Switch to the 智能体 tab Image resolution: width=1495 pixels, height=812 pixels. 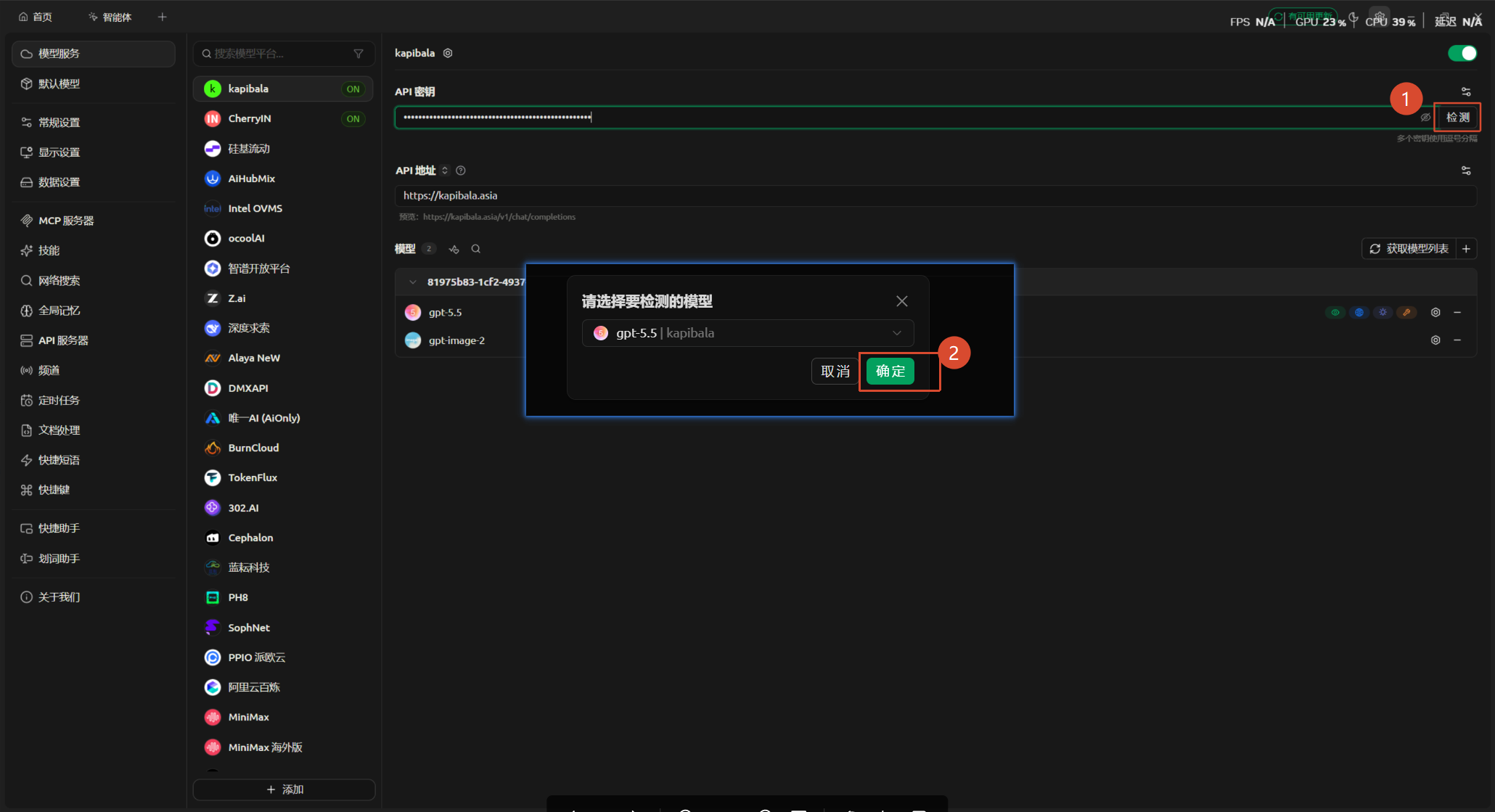110,17
